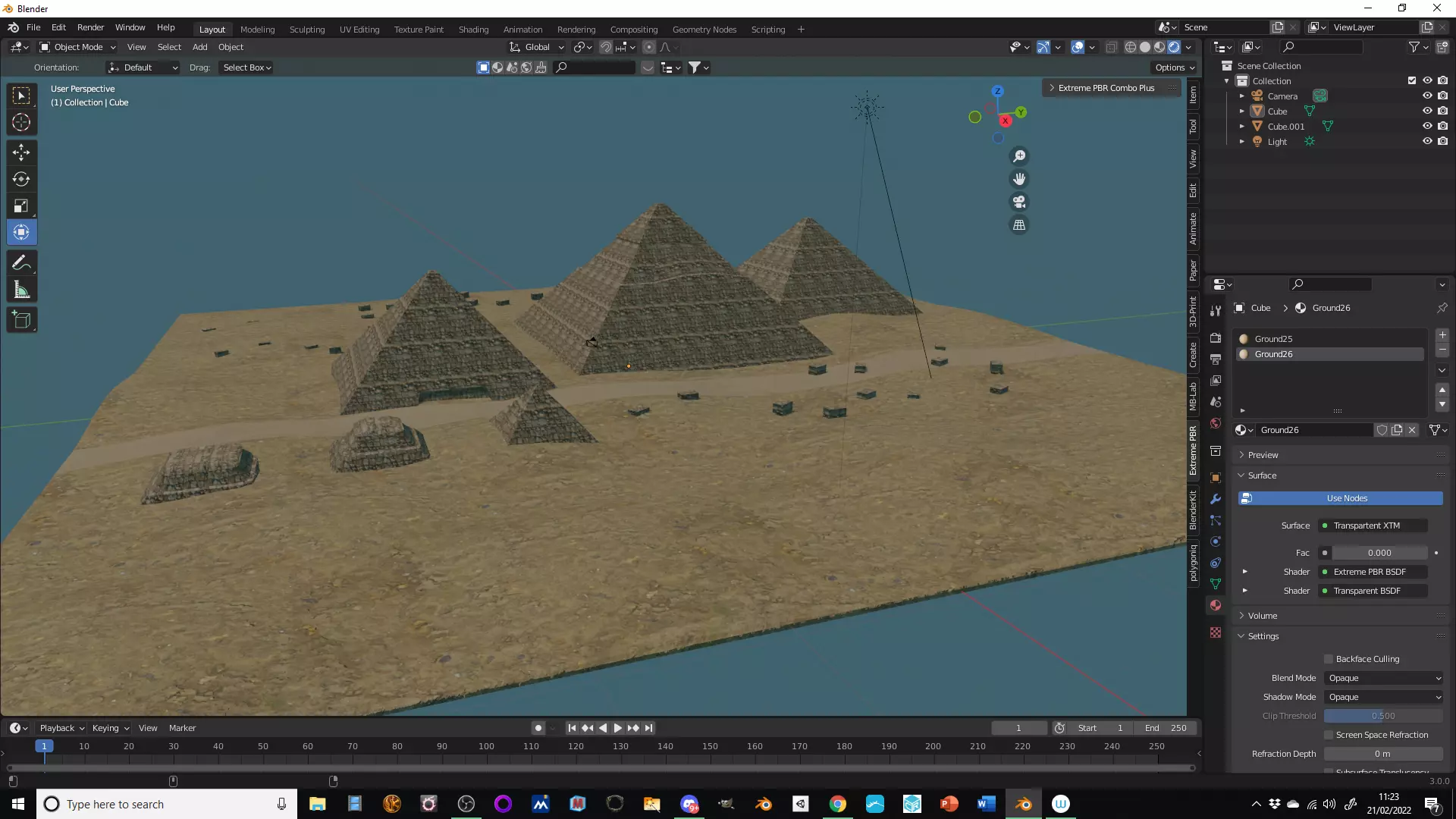Open the Blend Mode dropdown
This screenshot has width=1456, height=819.
click(1384, 678)
